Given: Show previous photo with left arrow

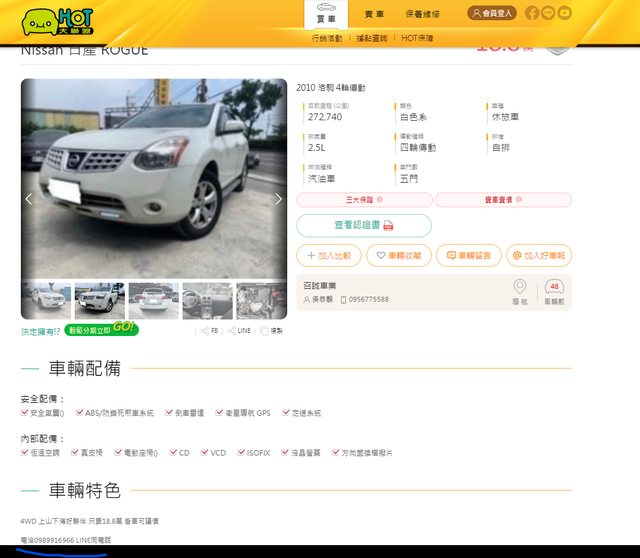Looking at the screenshot, I should click(x=29, y=199).
